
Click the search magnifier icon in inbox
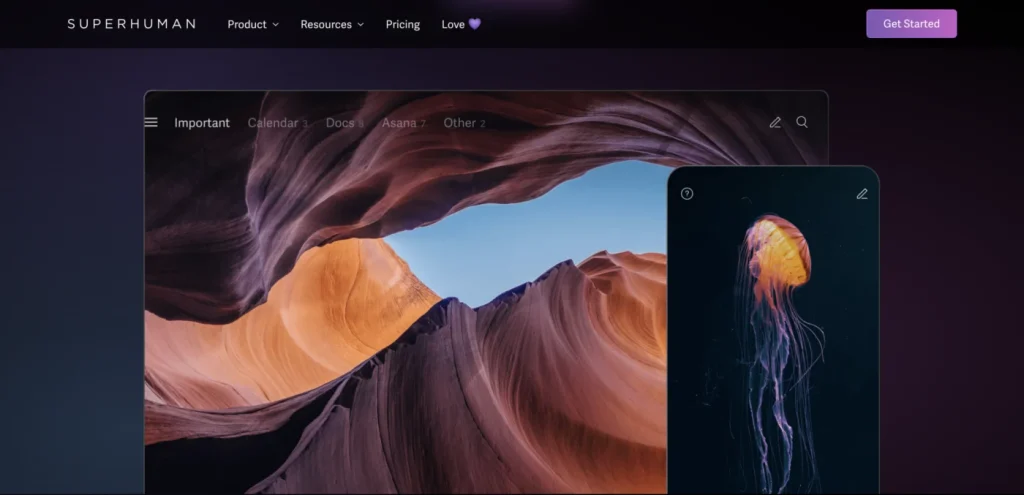click(802, 122)
